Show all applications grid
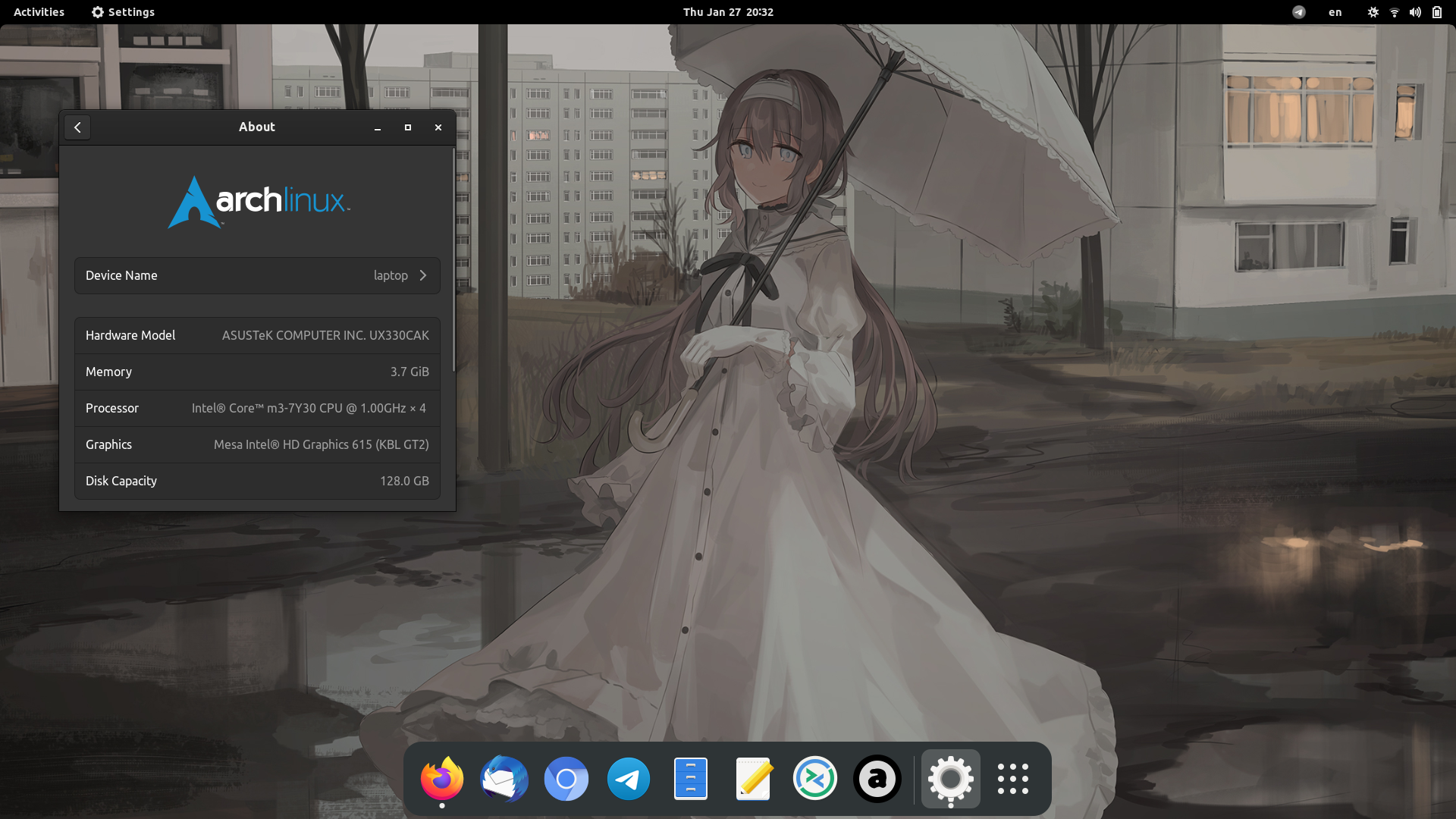This screenshot has width=1456, height=819. [1013, 779]
